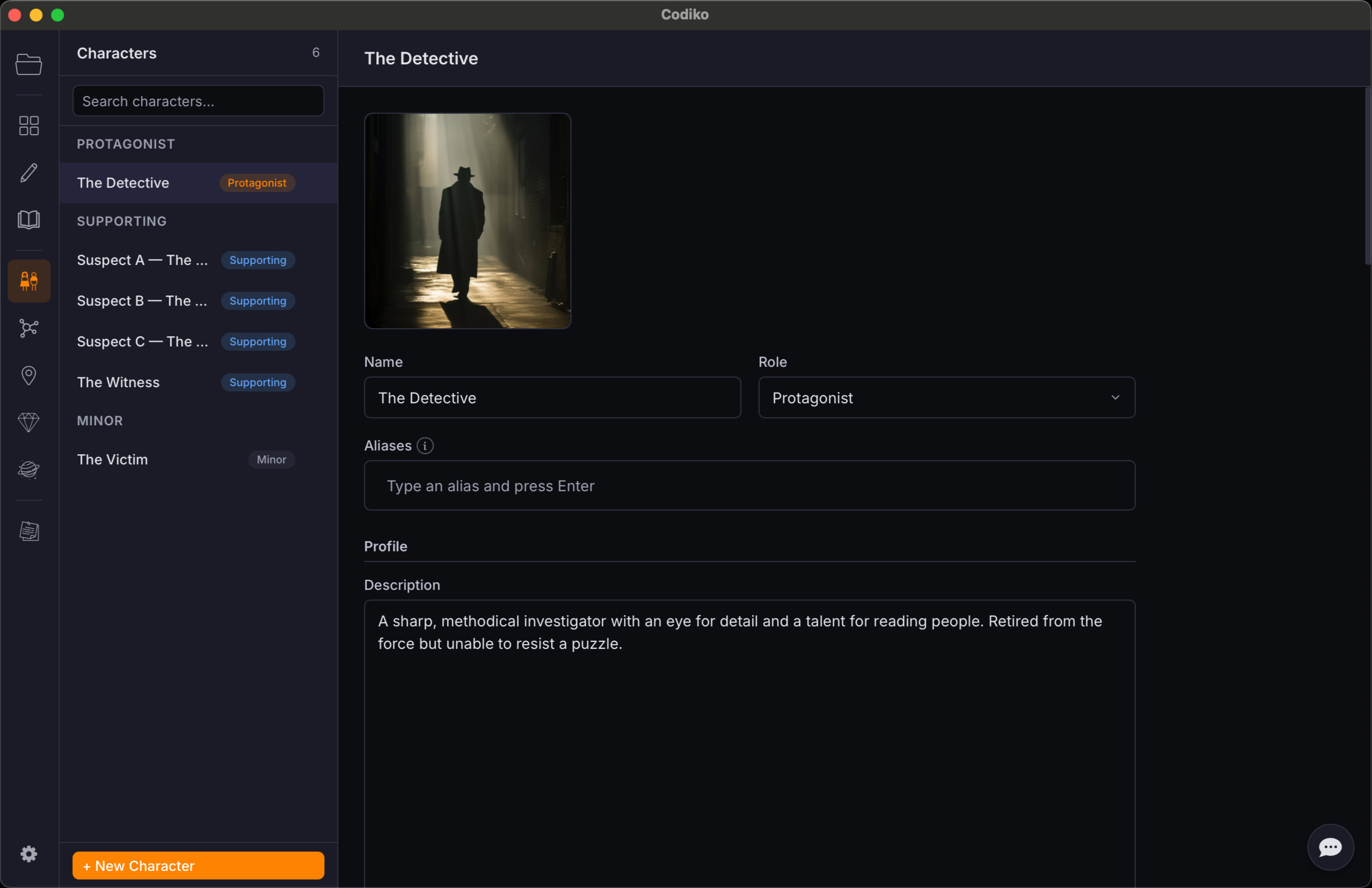Click the Minor badge on The Victim
Screen dimensions: 1372x888
[x=271, y=460]
